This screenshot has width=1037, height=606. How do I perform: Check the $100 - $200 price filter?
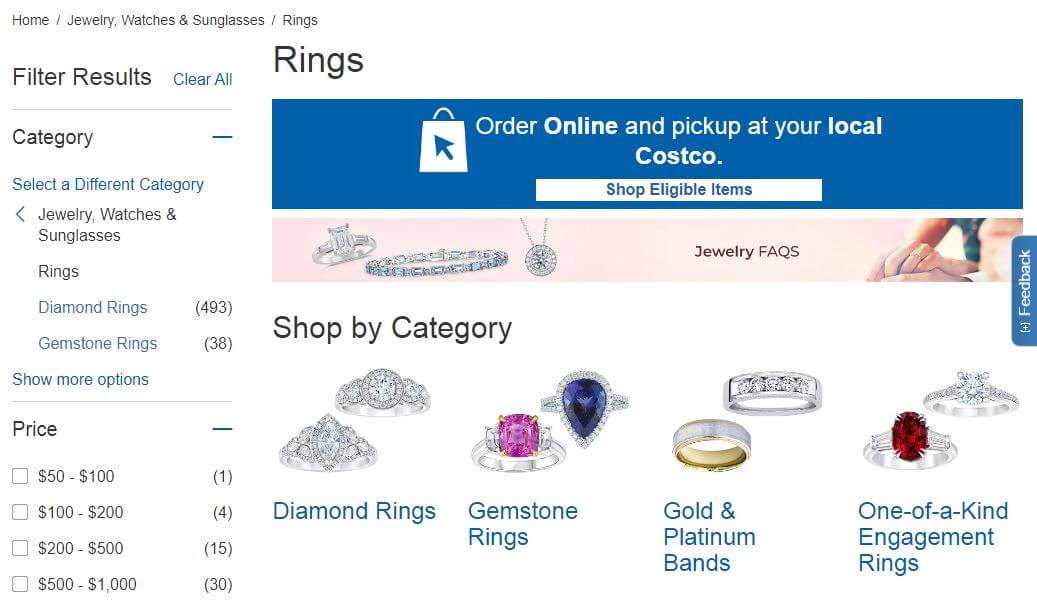20,512
